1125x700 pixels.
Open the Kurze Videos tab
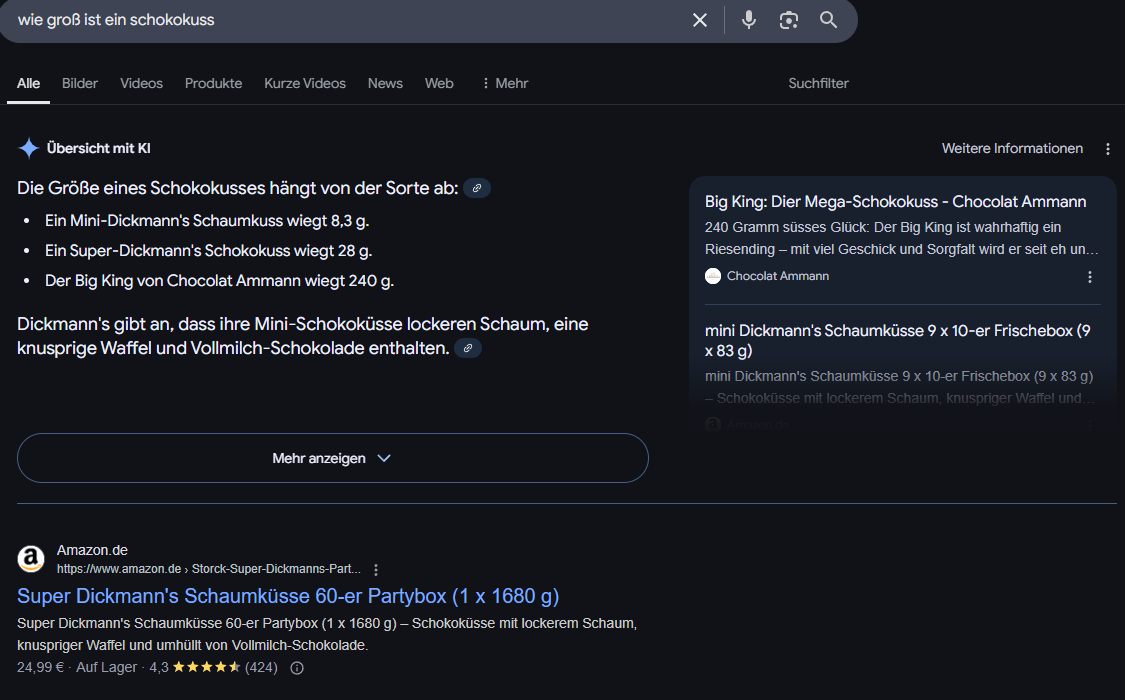click(x=305, y=83)
